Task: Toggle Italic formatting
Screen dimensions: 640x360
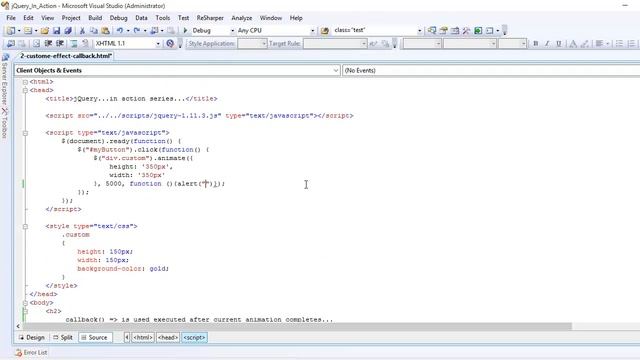Action: point(547,43)
